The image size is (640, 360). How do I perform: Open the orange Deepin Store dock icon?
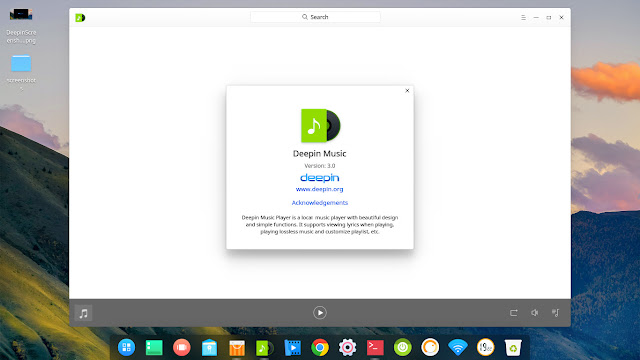click(x=237, y=348)
